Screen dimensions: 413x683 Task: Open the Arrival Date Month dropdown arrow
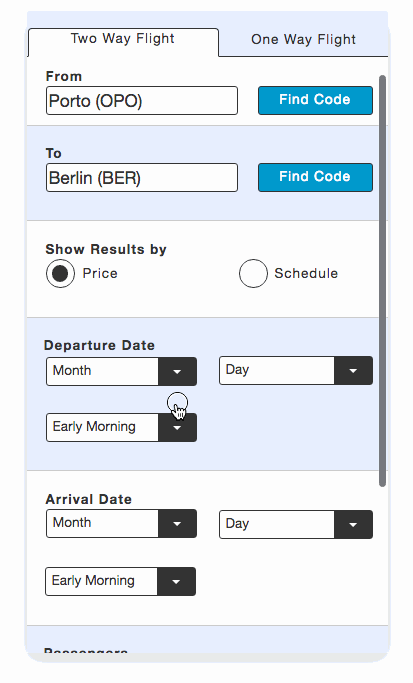tap(177, 524)
